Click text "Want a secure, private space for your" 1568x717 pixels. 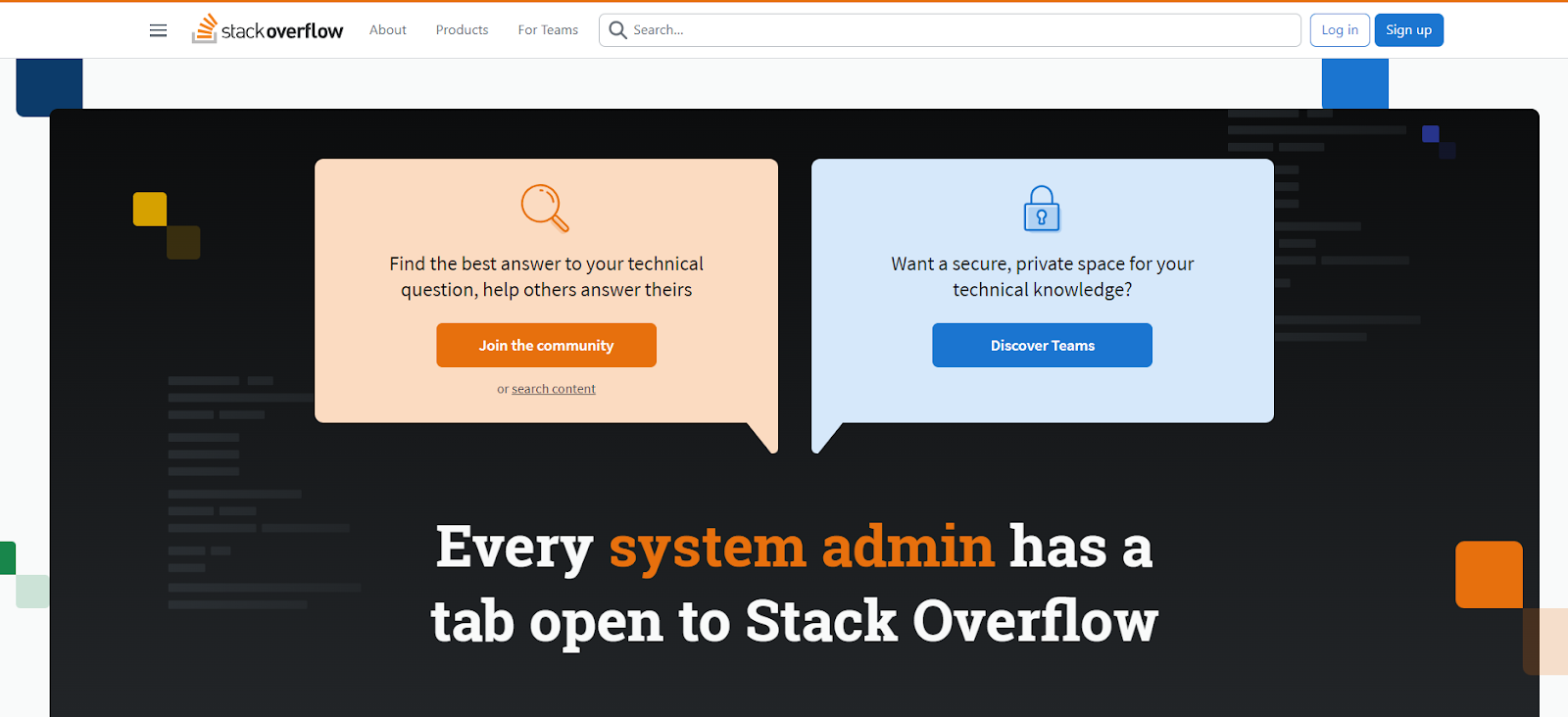(x=1043, y=263)
